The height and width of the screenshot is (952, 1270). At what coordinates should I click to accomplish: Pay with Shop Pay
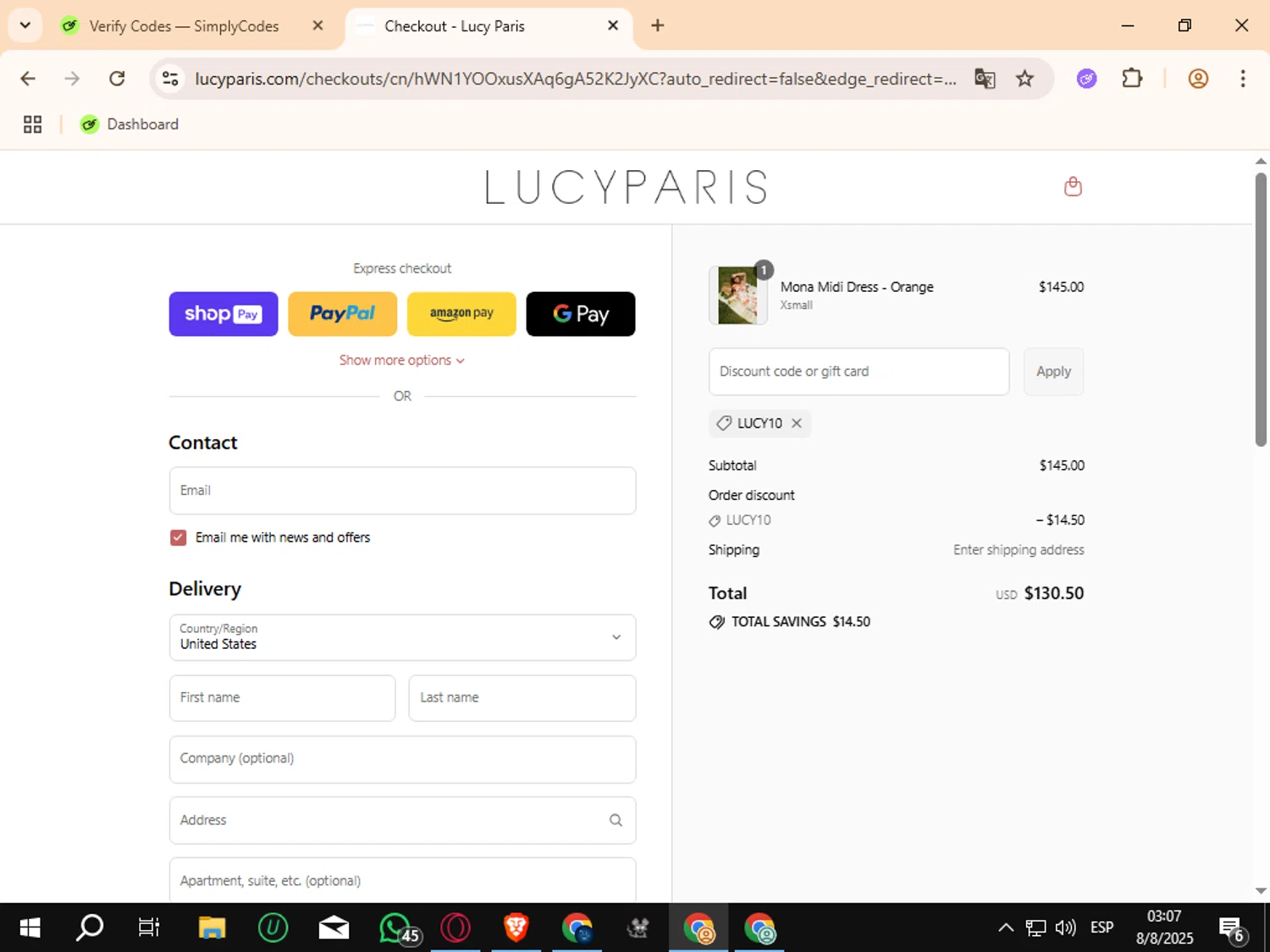tap(224, 314)
